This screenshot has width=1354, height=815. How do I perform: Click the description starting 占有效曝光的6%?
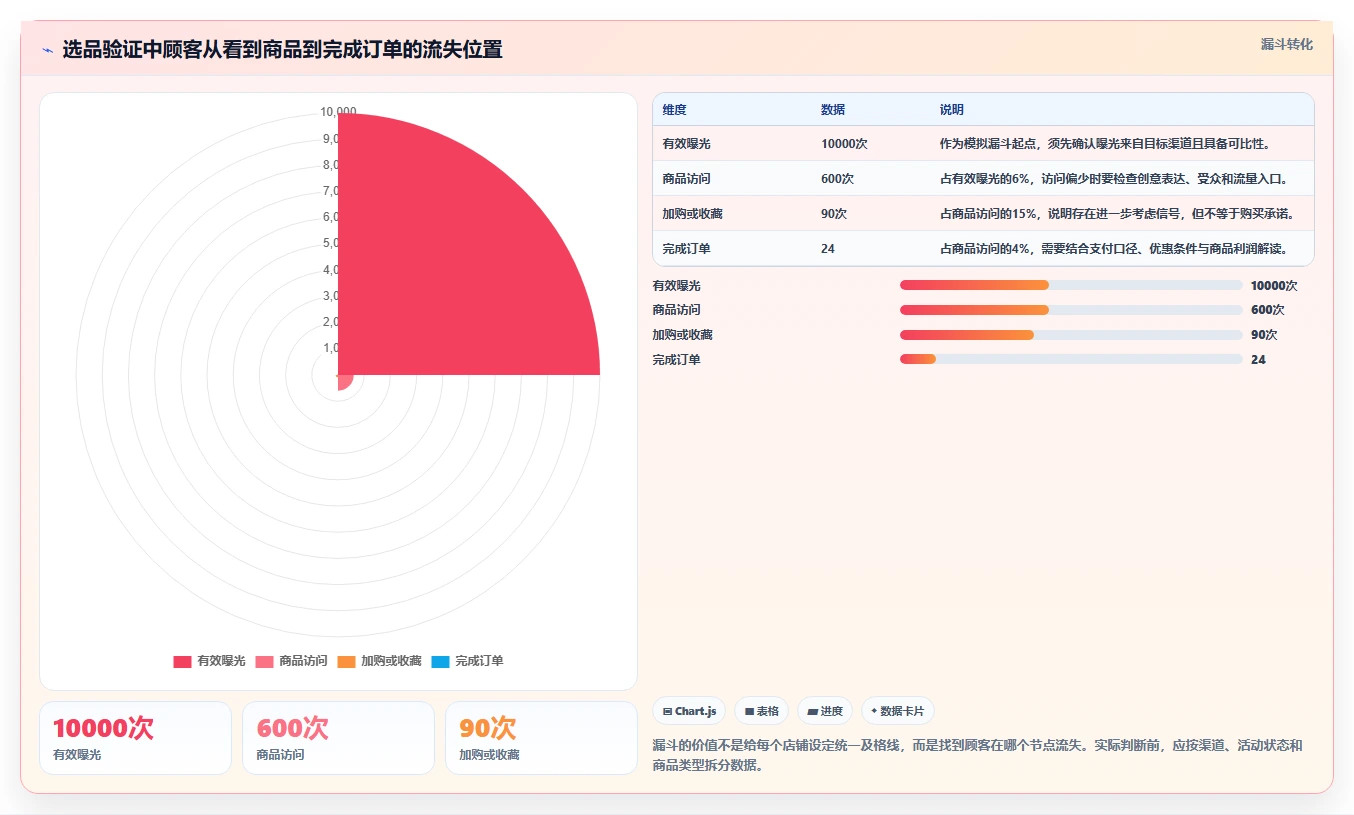tap(1114, 179)
